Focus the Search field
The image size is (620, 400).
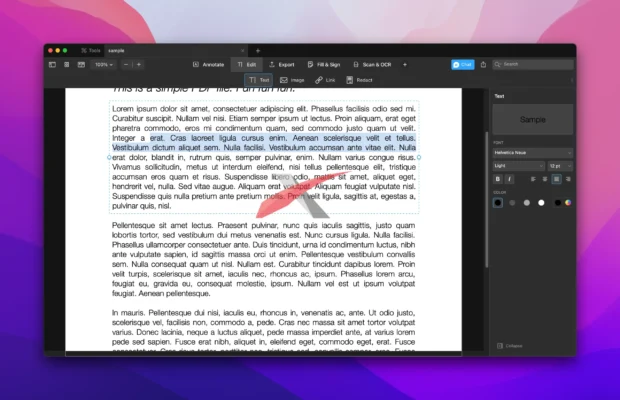(x=533, y=64)
